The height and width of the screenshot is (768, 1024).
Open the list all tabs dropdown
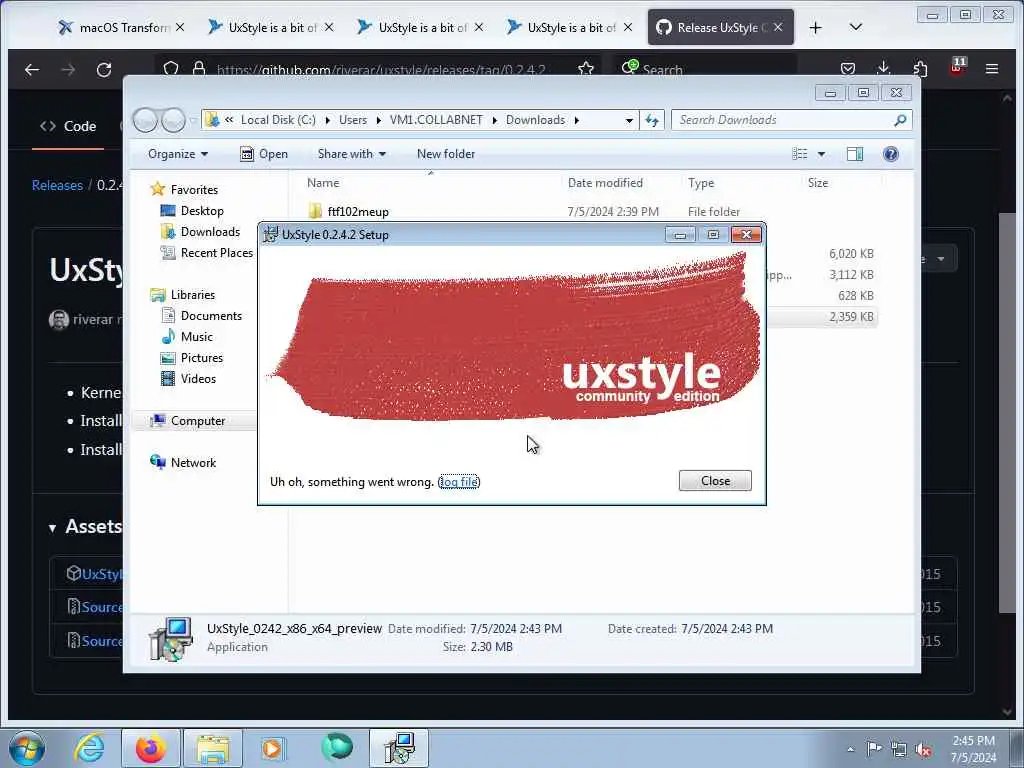pyautogui.click(x=856, y=27)
